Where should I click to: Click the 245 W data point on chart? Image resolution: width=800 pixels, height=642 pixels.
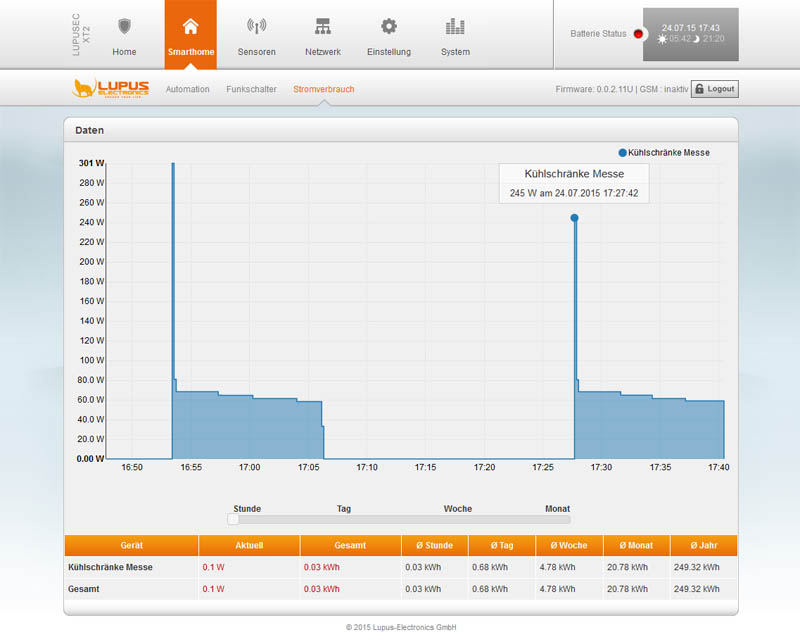pyautogui.click(x=574, y=218)
